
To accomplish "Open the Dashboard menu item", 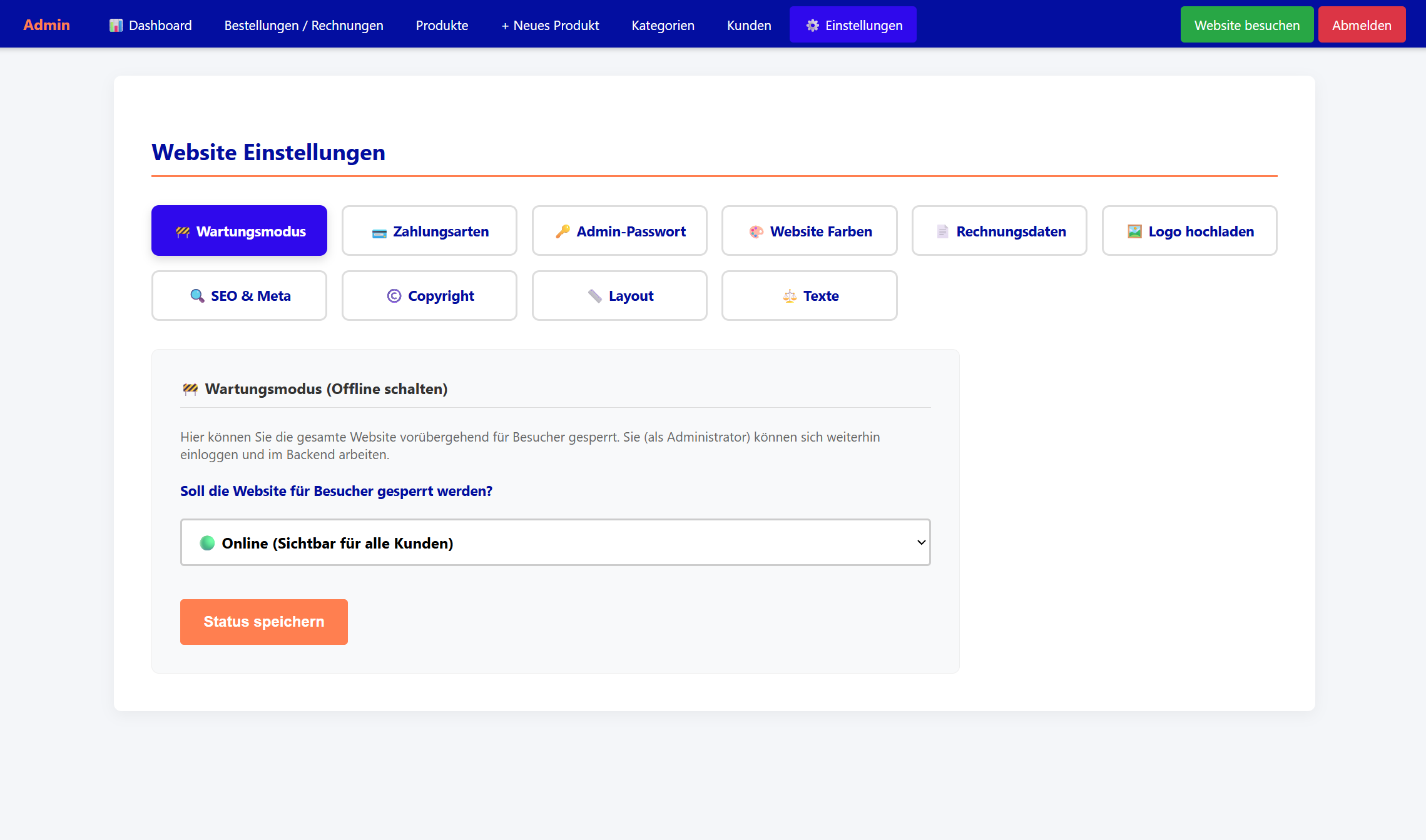I will pos(150,25).
